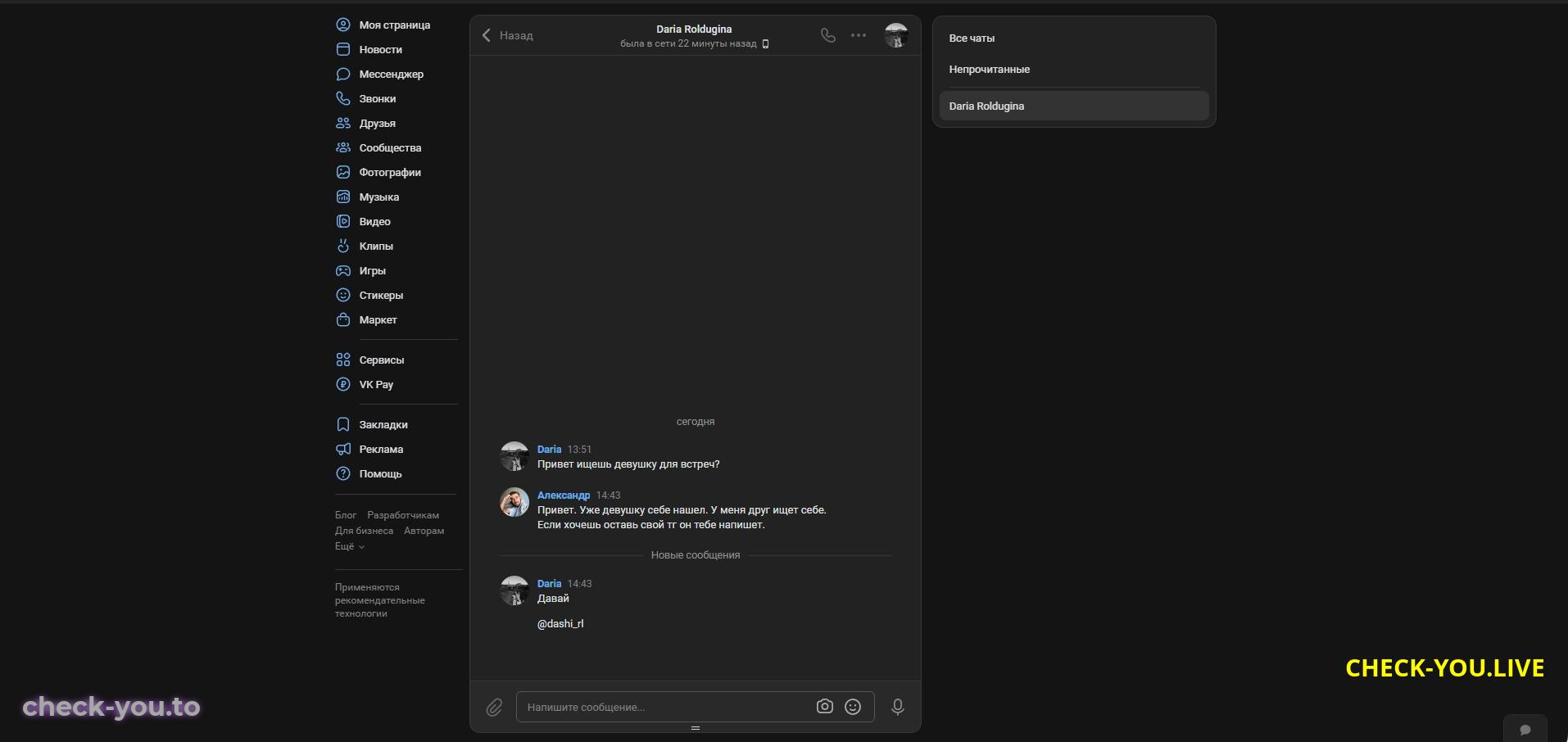Click Применяются рекомендательные технологии link
1568x742 pixels.
point(380,600)
